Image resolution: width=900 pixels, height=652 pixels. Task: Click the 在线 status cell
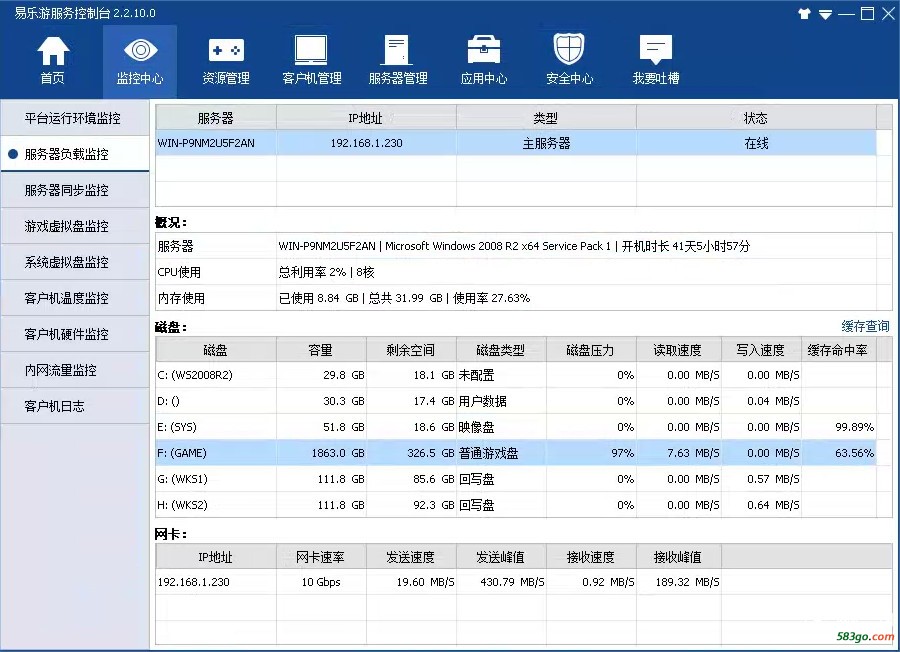(x=756, y=143)
